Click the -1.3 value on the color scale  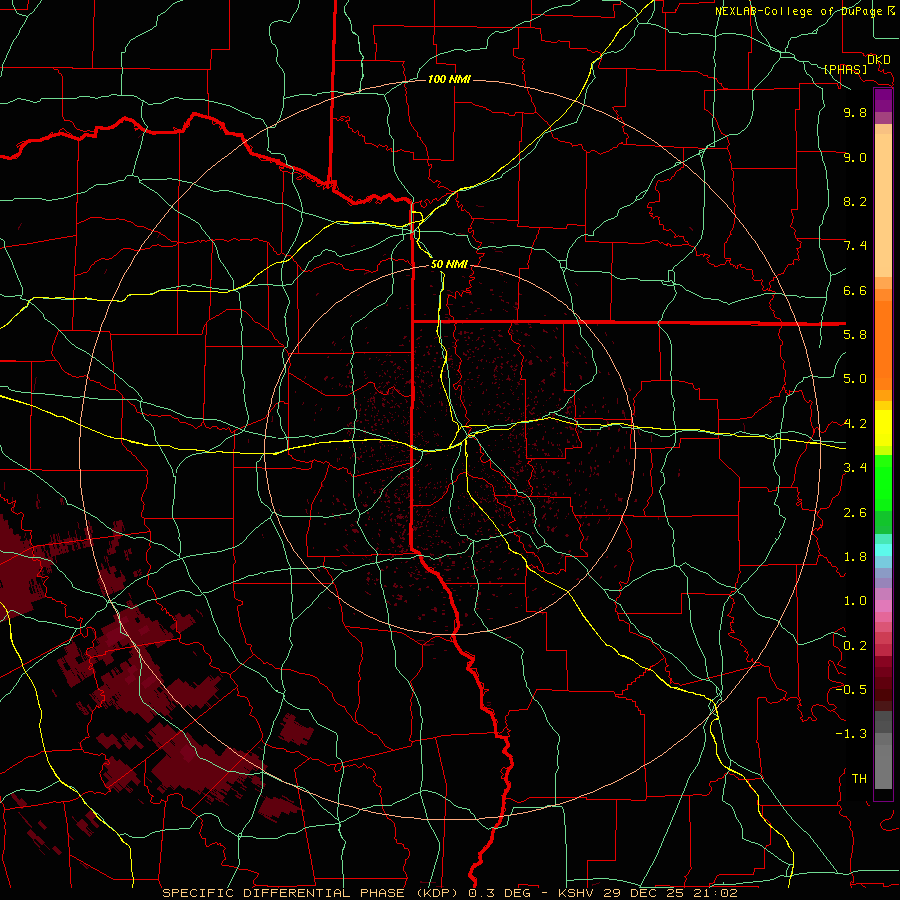click(x=851, y=734)
